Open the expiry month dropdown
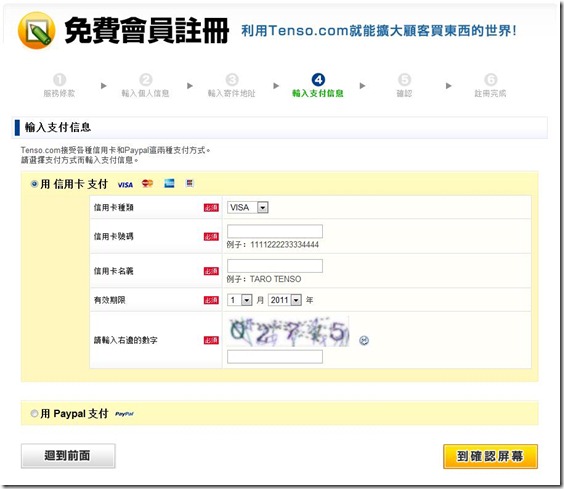The width and height of the screenshot is (564, 489). tap(240, 300)
